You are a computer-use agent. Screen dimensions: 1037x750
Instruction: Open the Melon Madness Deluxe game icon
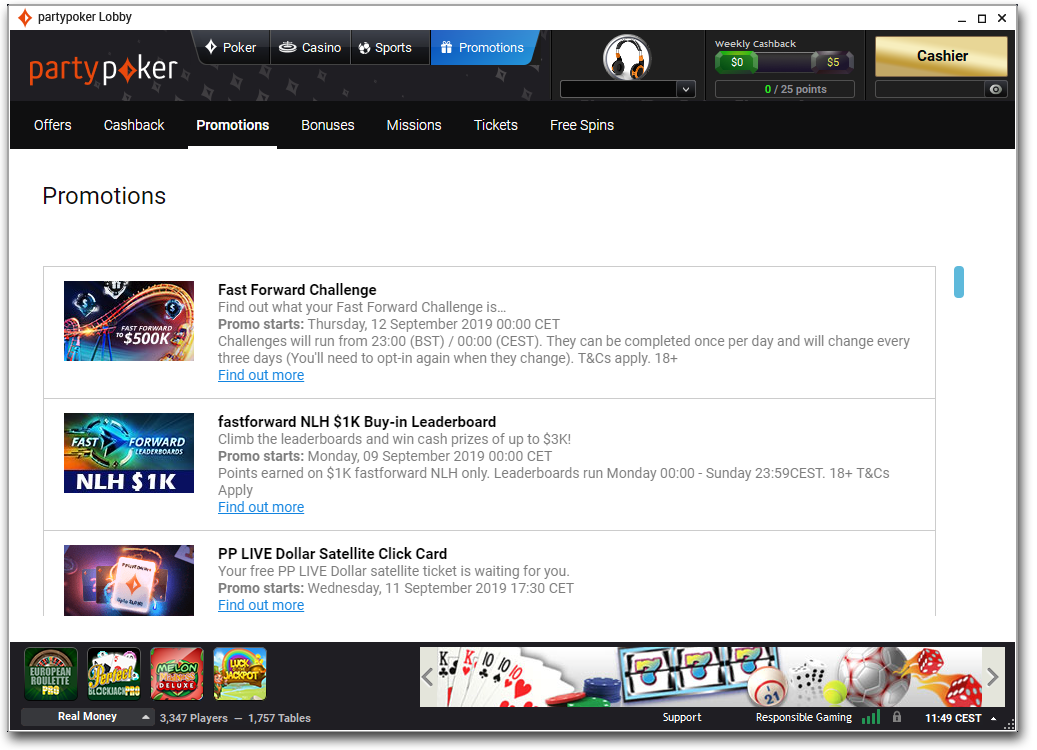click(x=177, y=674)
